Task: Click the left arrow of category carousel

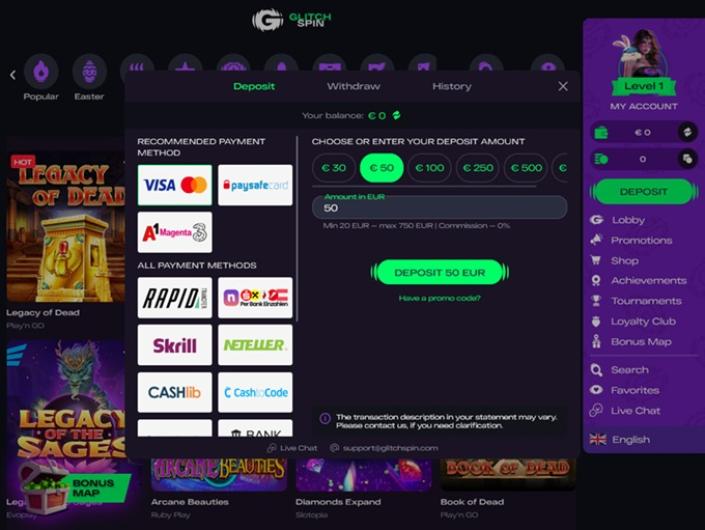Action: click(x=13, y=75)
